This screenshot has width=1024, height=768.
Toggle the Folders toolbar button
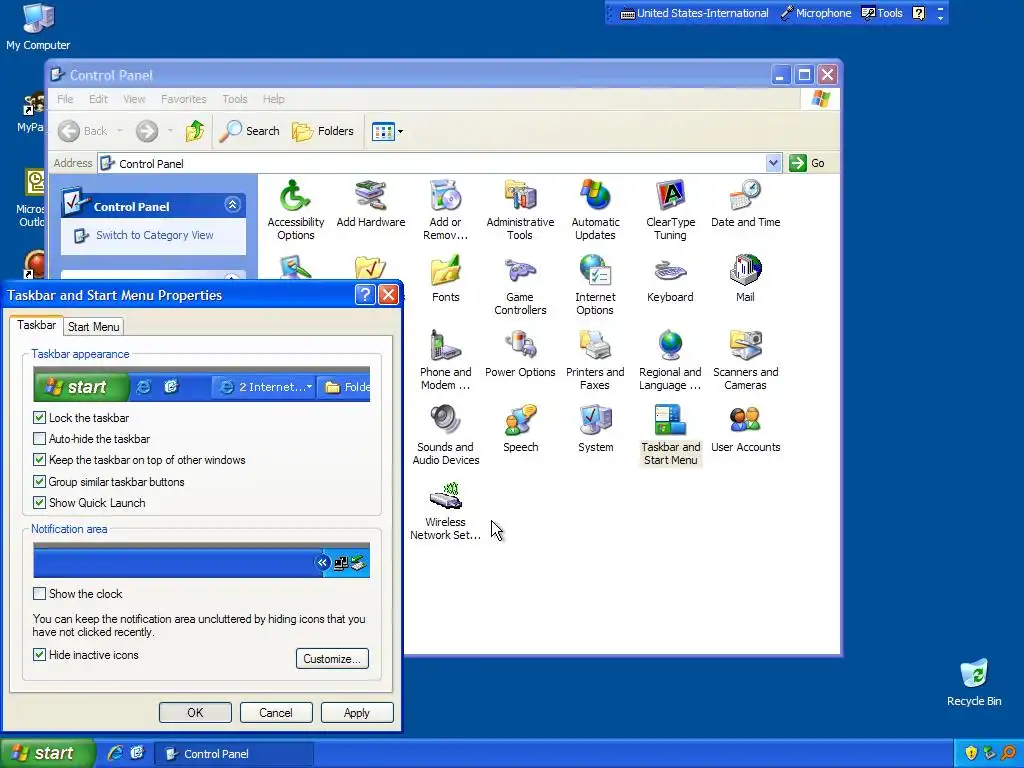pos(323,131)
